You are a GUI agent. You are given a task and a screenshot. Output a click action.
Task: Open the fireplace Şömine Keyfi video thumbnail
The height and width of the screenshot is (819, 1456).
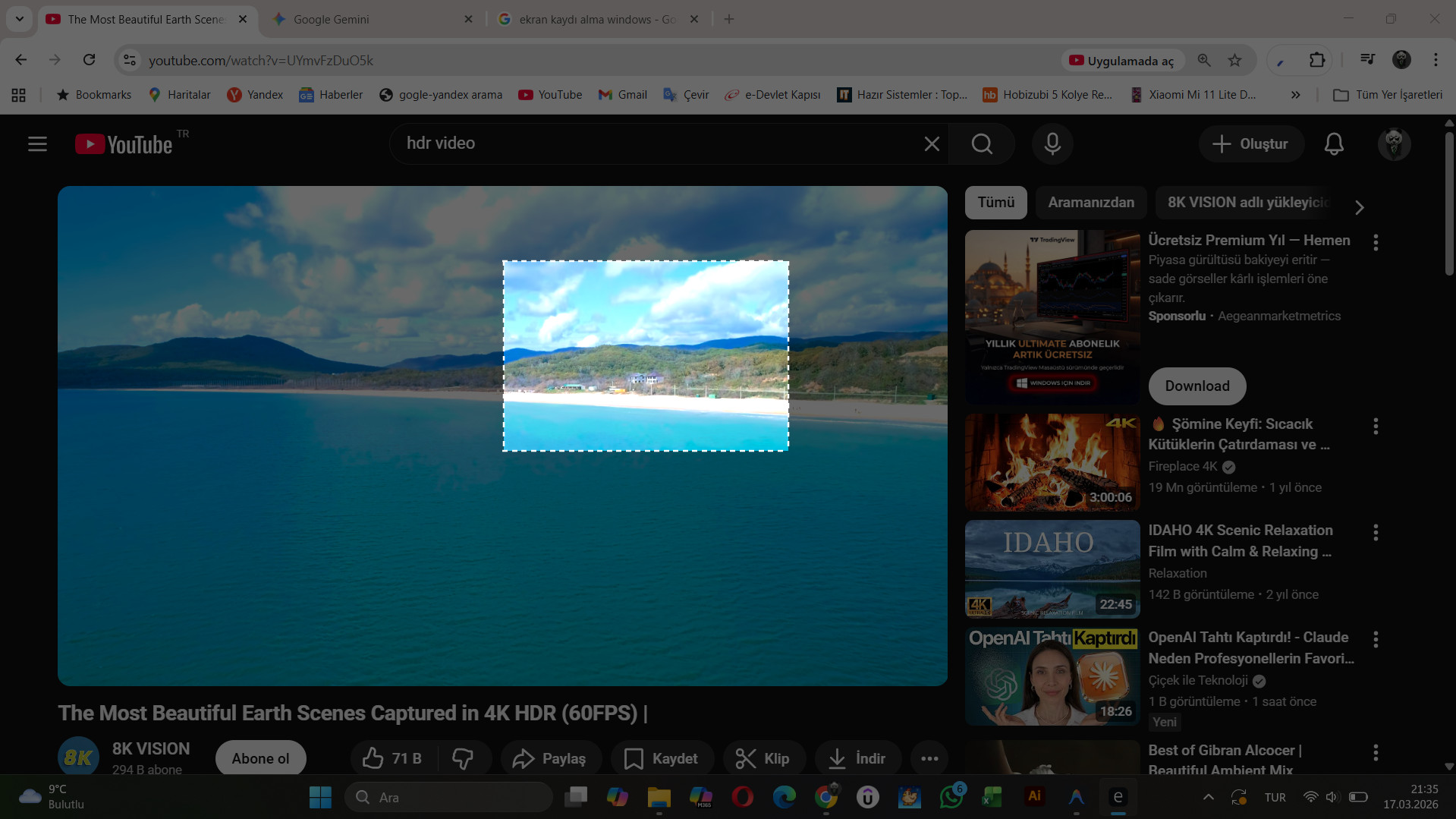tap(1052, 462)
